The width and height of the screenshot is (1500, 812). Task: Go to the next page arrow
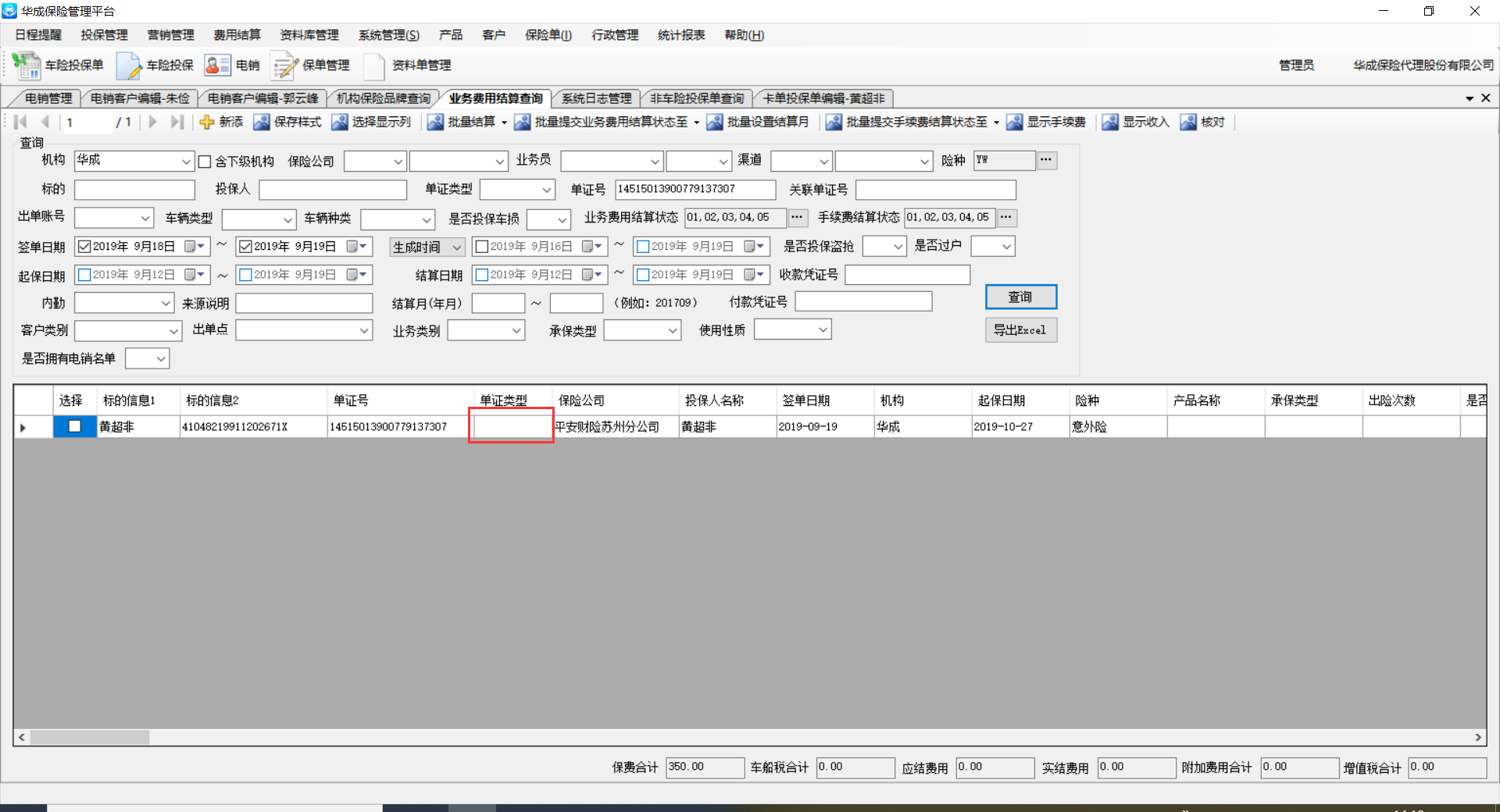tap(153, 122)
